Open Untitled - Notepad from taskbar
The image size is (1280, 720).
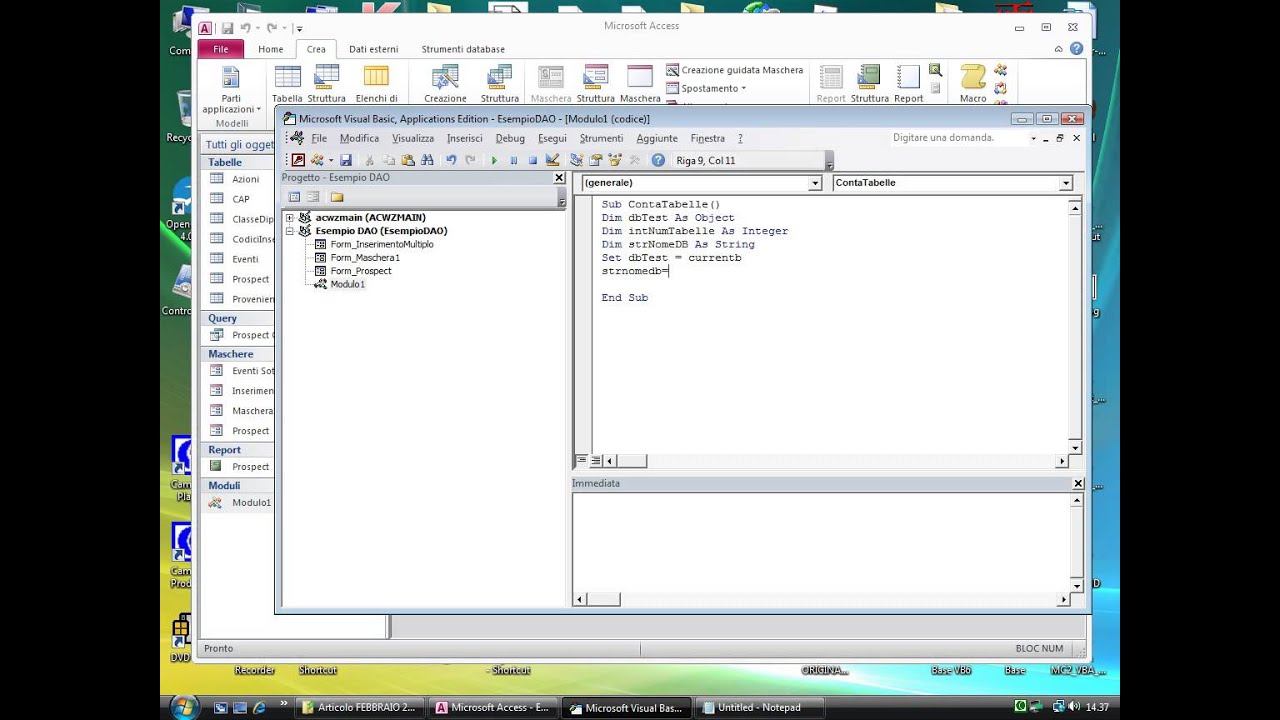click(758, 708)
